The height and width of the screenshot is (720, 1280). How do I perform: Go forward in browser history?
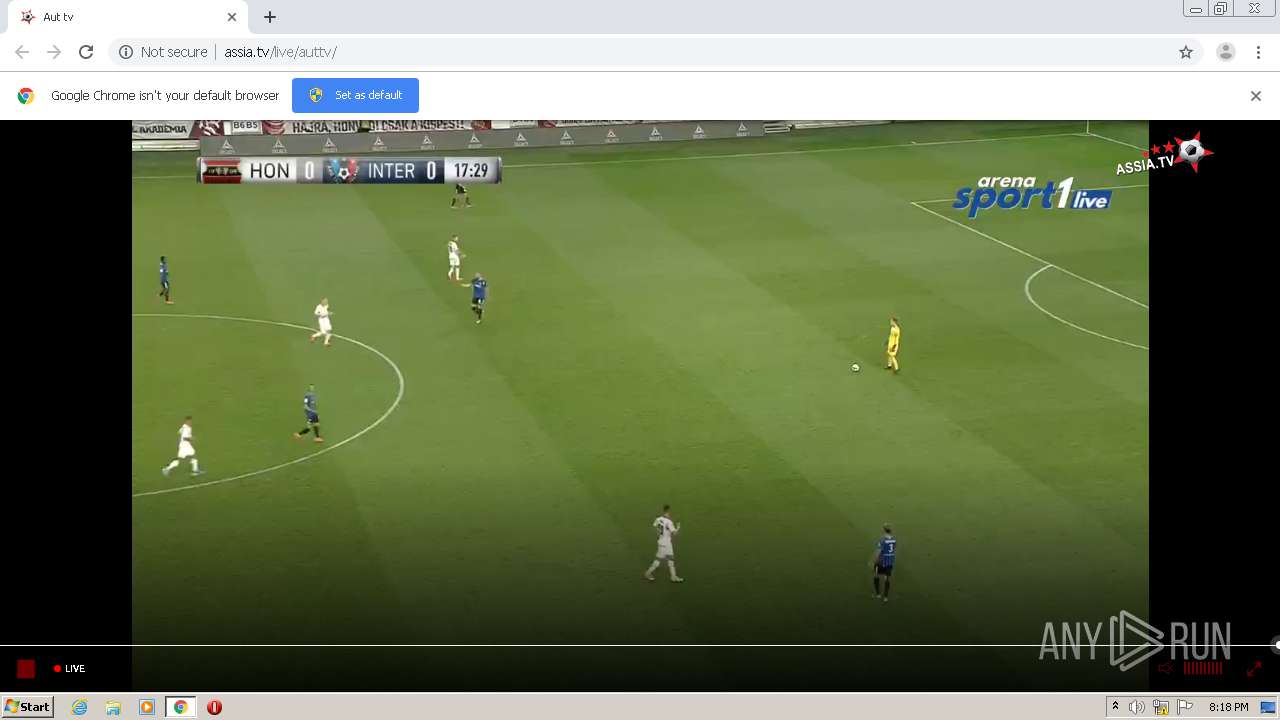coord(54,52)
